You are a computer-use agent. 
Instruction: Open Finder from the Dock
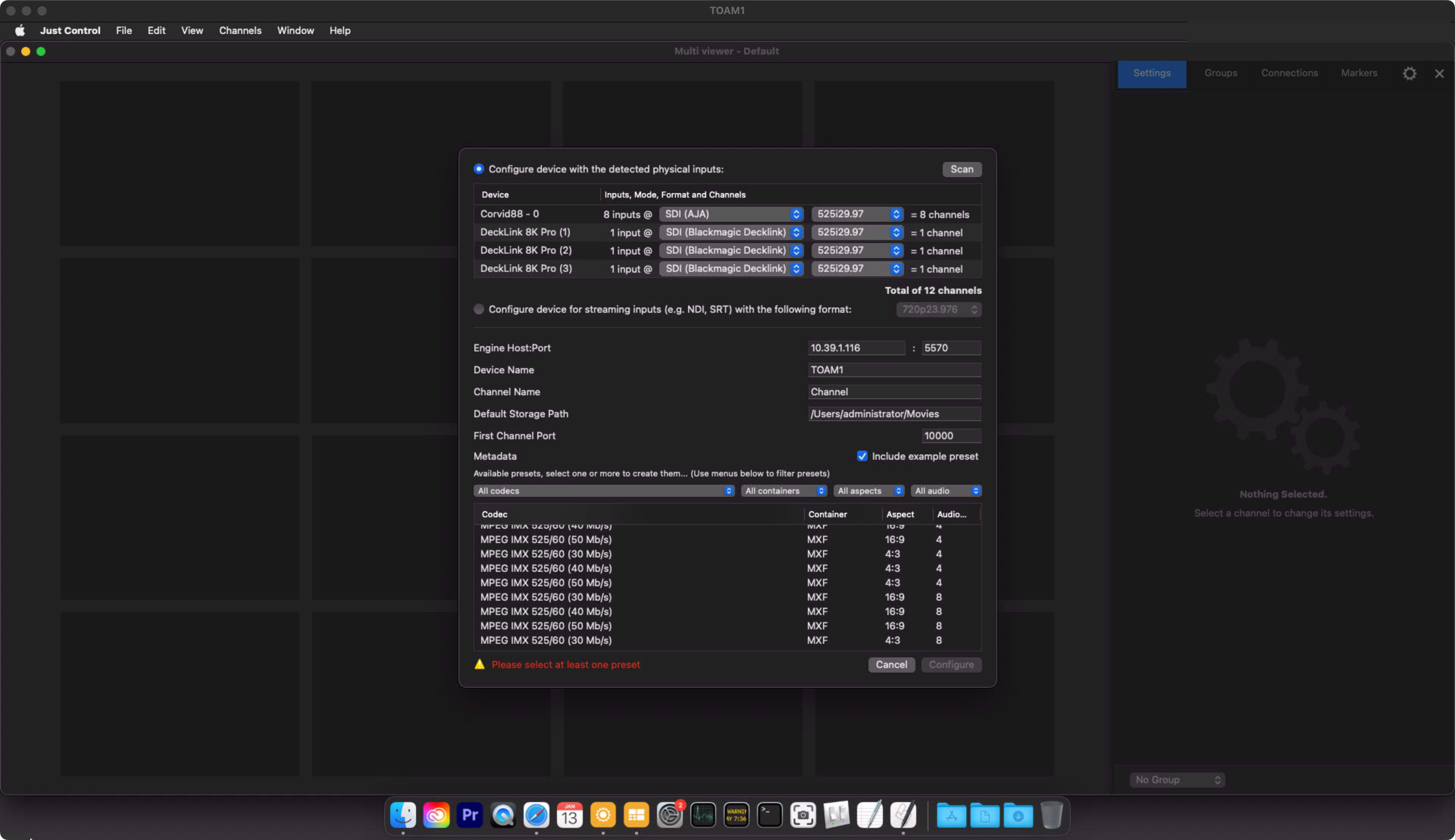pyautogui.click(x=402, y=815)
